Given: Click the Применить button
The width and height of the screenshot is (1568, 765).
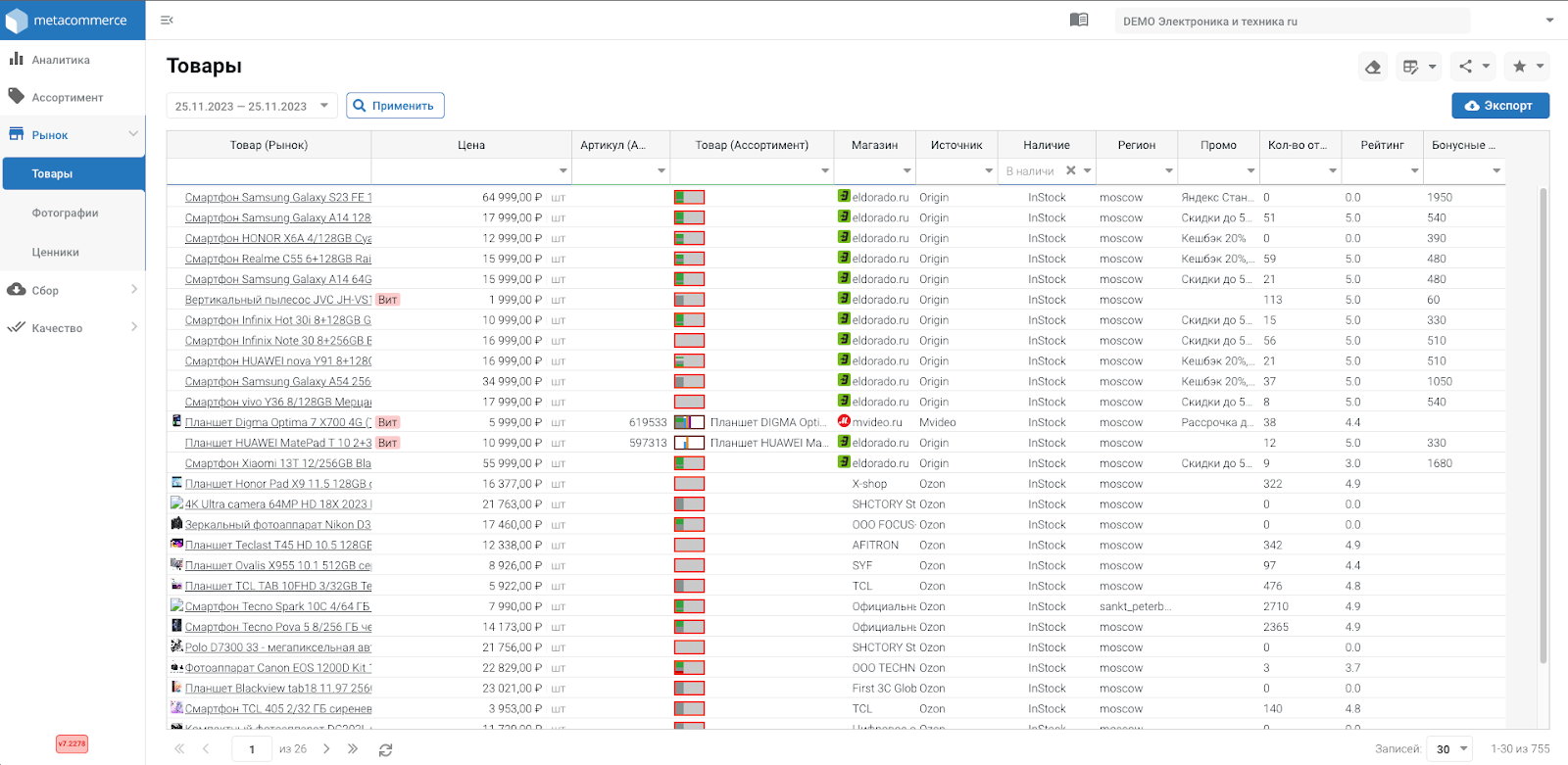Looking at the screenshot, I should coord(395,106).
